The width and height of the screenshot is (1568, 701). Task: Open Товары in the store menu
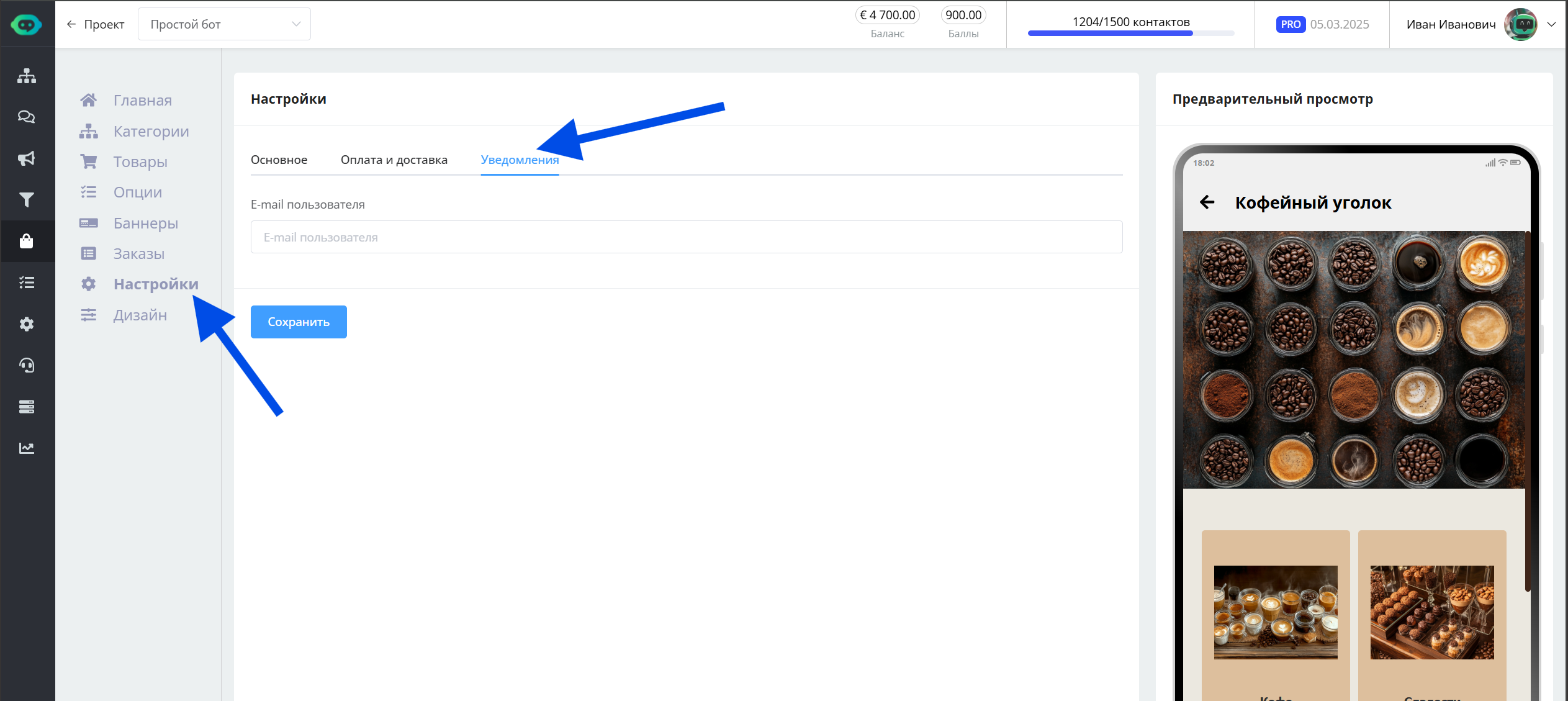[x=140, y=162]
